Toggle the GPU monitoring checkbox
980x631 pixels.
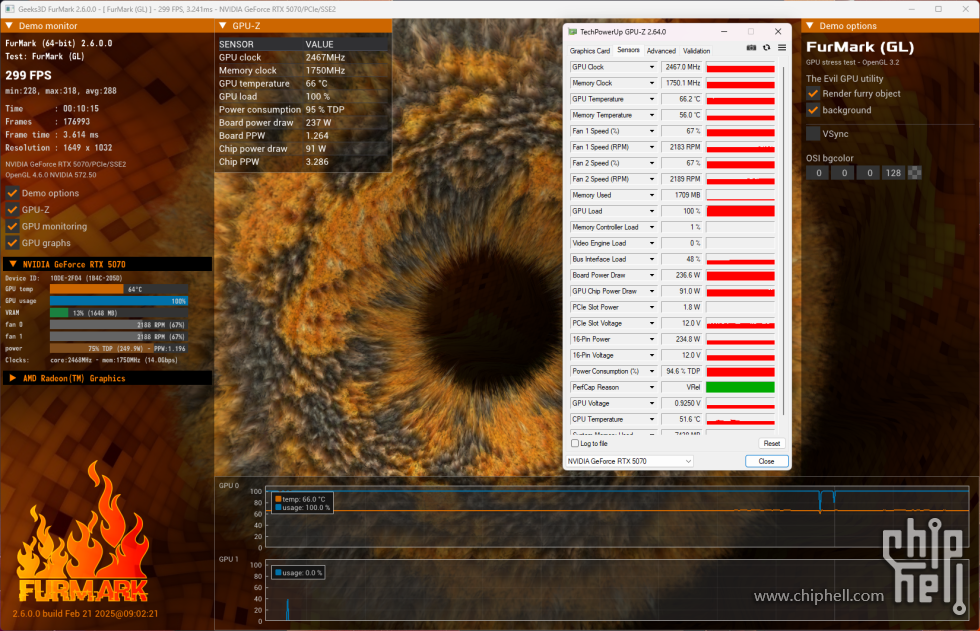coord(12,226)
